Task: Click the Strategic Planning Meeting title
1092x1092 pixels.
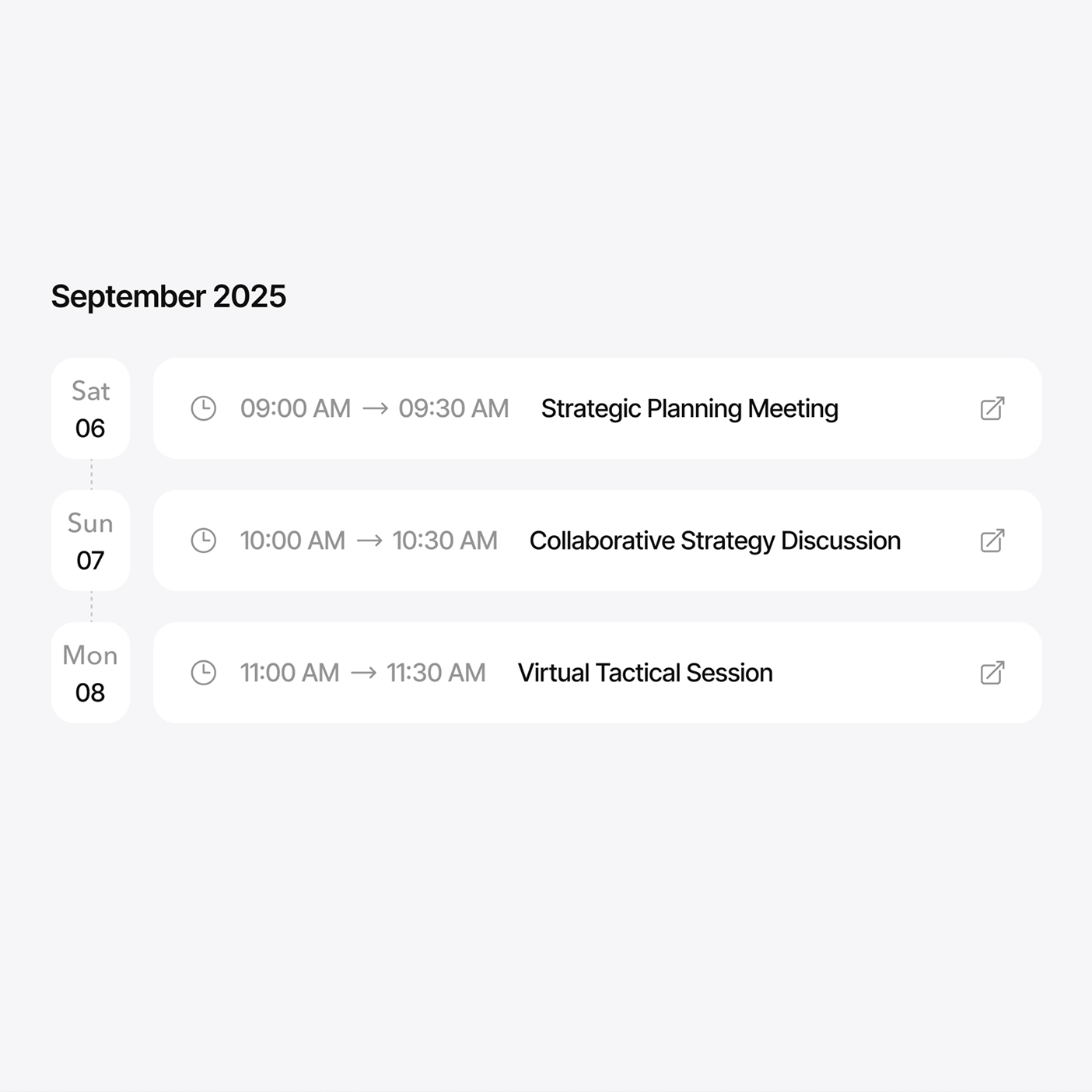Action: coord(690,409)
